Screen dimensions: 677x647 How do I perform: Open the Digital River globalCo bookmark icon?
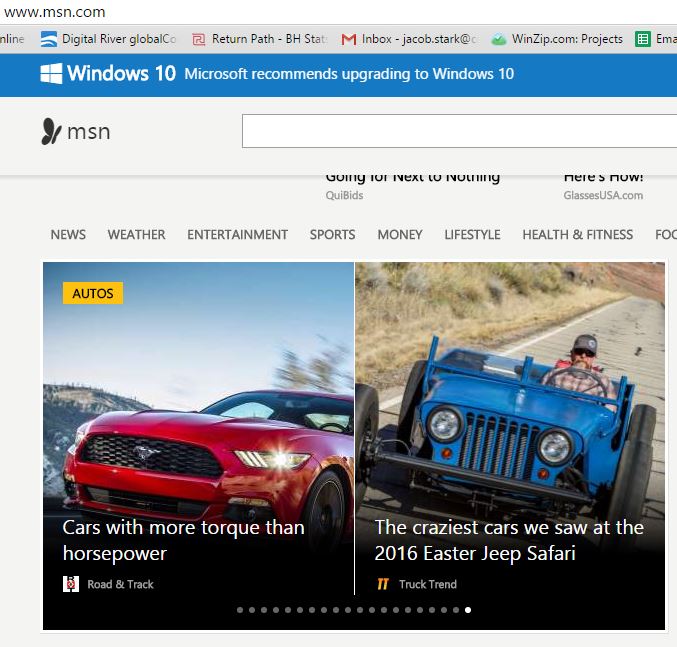49,39
